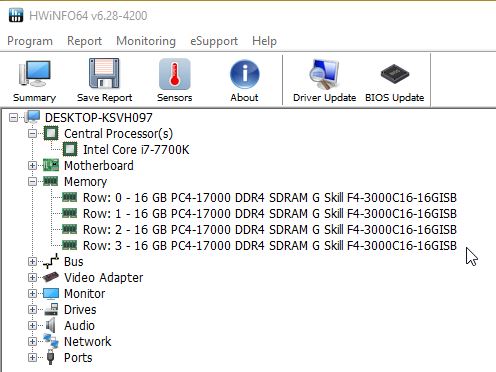496x372 pixels.
Task: Click the Monitor tree icon
Action: click(51, 293)
